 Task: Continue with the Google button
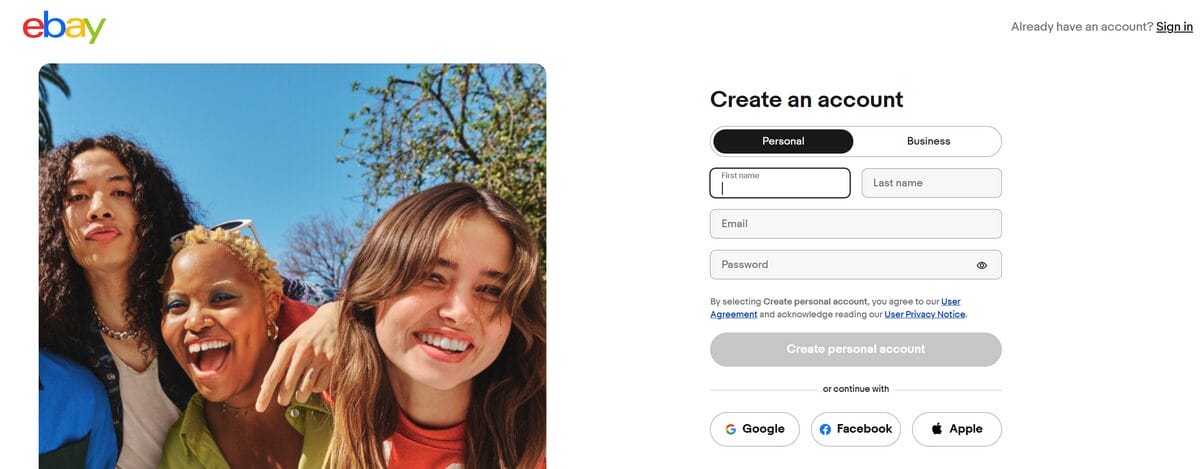click(755, 429)
